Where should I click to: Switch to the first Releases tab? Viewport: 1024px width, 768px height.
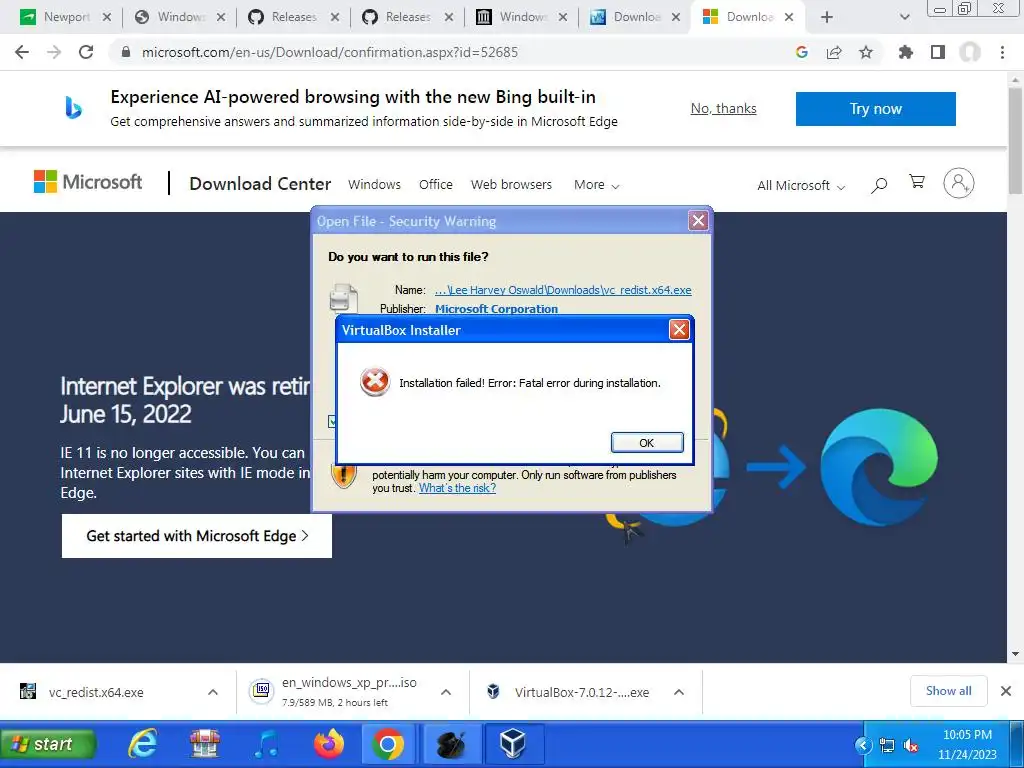293,17
